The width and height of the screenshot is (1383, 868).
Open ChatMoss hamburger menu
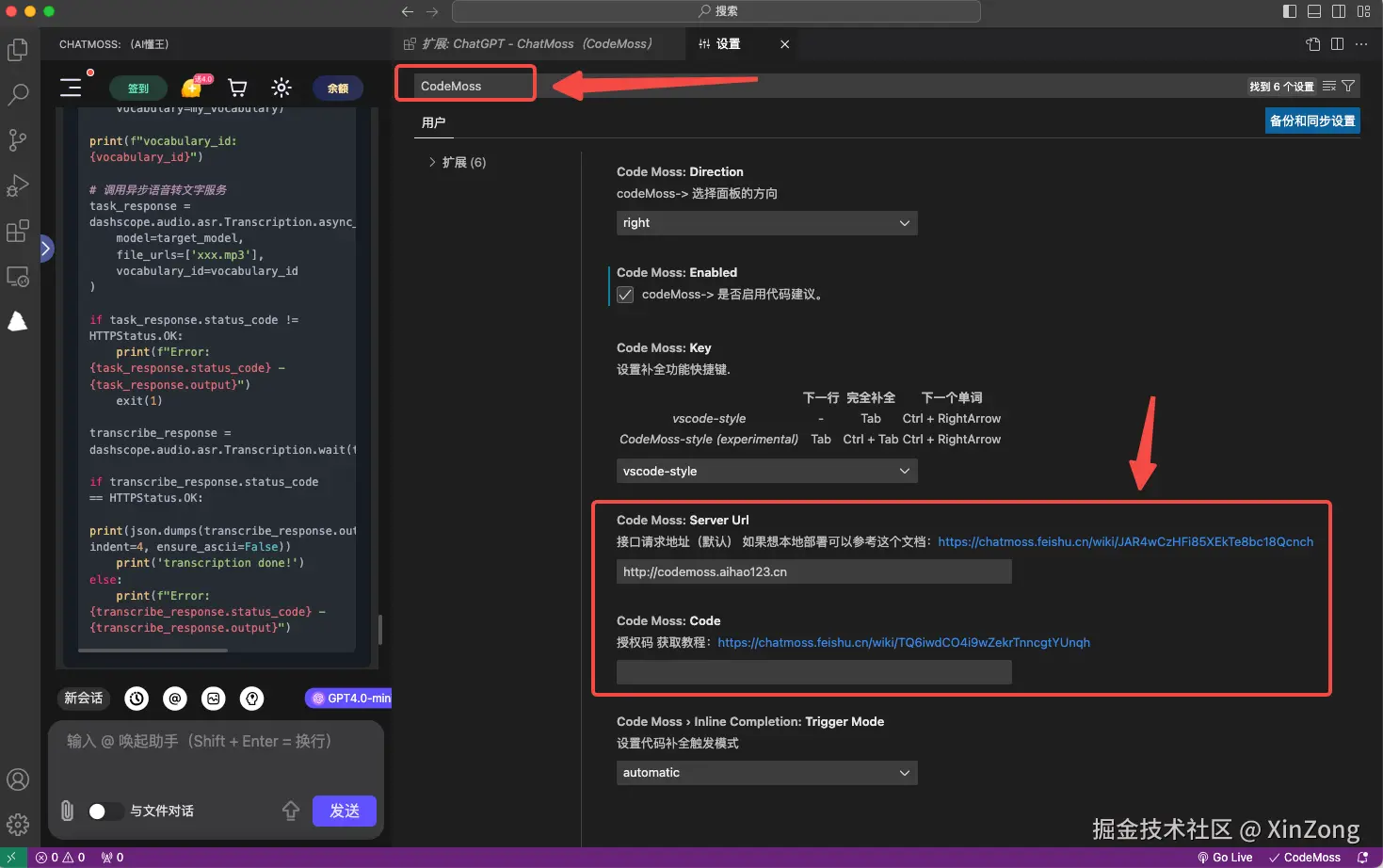(x=71, y=88)
